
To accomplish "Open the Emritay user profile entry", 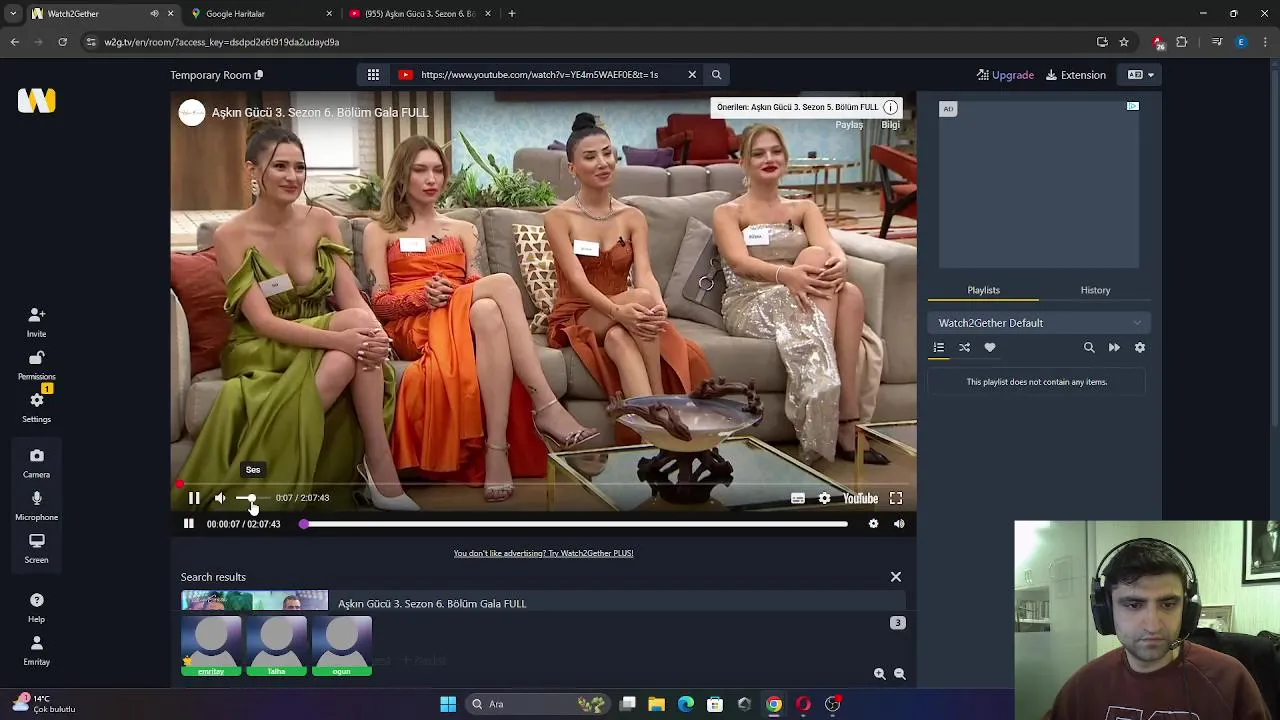I will [x=36, y=650].
